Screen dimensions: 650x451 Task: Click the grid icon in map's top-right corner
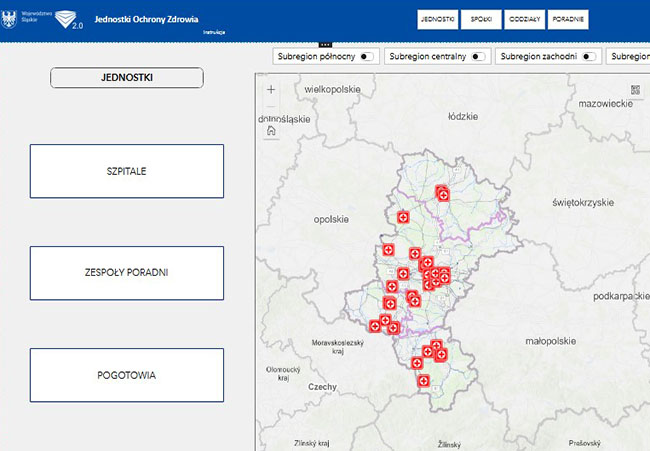click(633, 89)
